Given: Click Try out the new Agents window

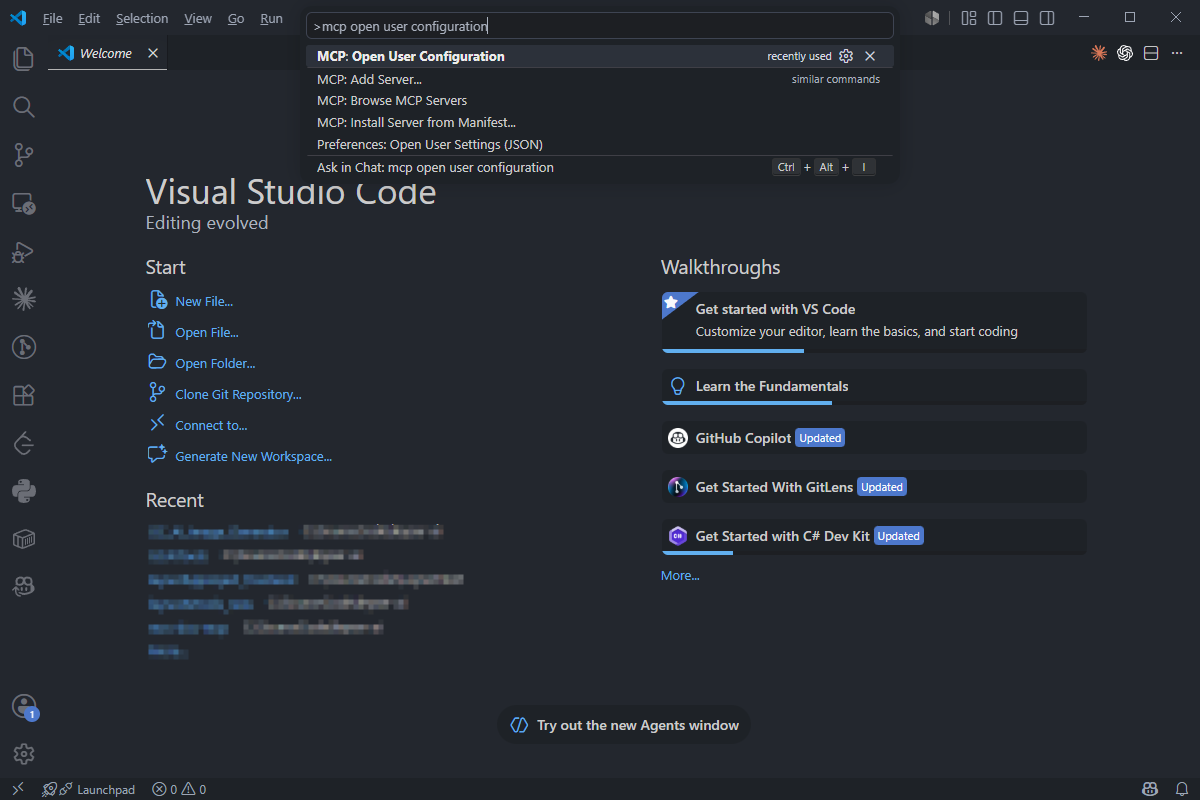Looking at the screenshot, I should [624, 725].
